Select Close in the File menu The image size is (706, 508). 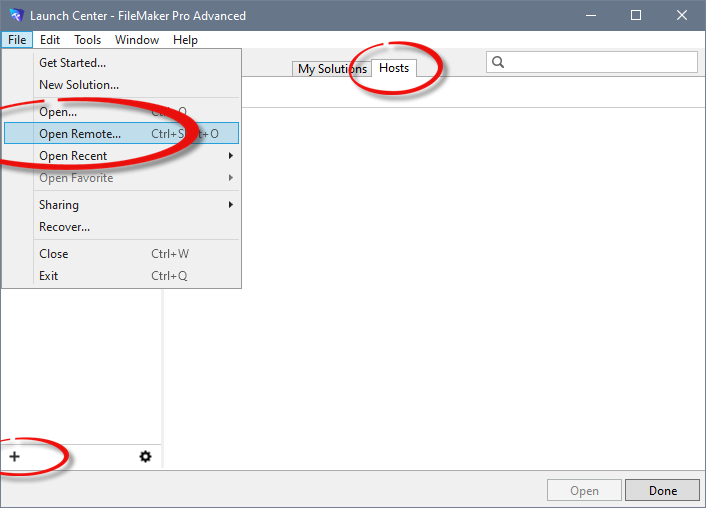(122, 254)
